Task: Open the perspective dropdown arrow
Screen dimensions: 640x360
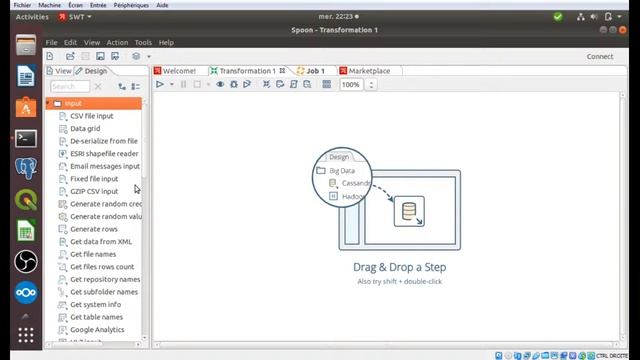Action: (x=149, y=56)
